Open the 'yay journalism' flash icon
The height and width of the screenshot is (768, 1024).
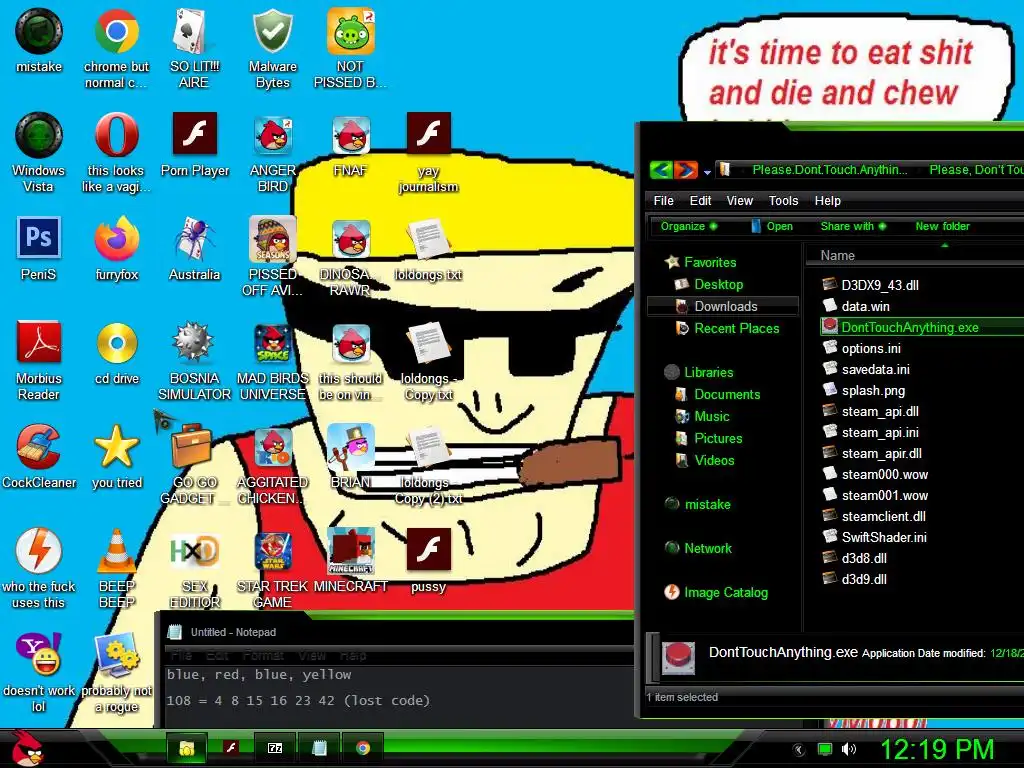click(428, 153)
